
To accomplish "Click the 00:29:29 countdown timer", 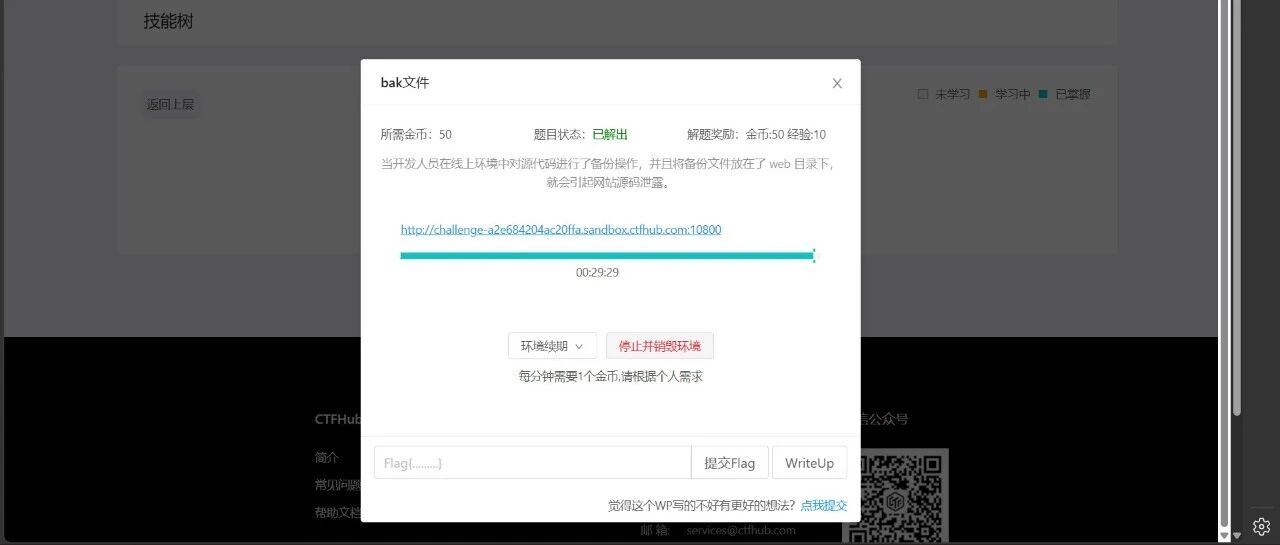I will [x=597, y=272].
